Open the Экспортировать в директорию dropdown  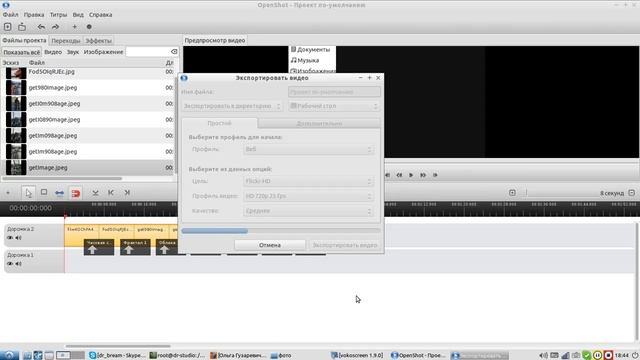pyautogui.click(x=232, y=106)
